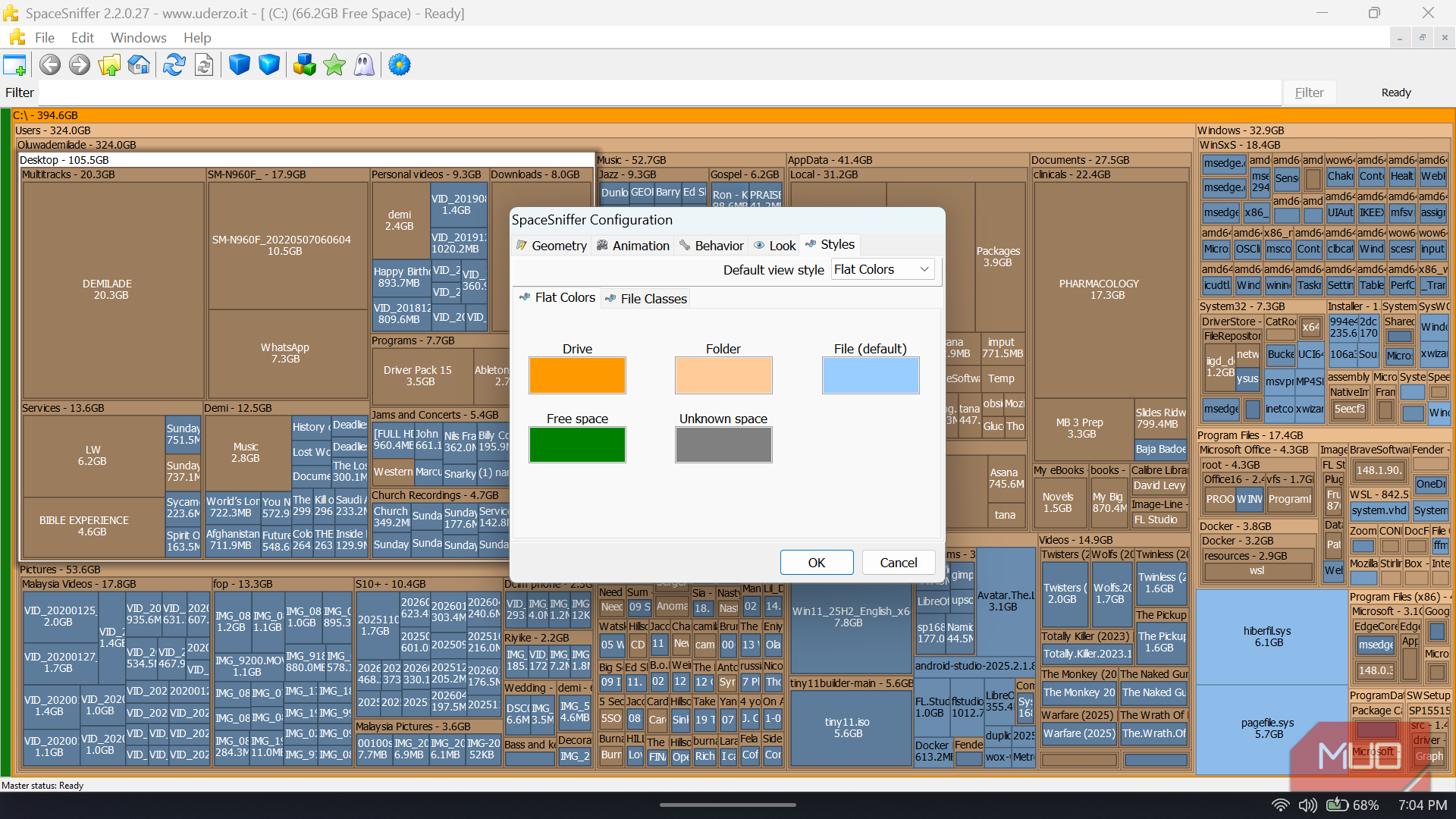The image size is (1456, 819).
Task: Refresh the zoomed view with page icon
Action: pos(204,65)
